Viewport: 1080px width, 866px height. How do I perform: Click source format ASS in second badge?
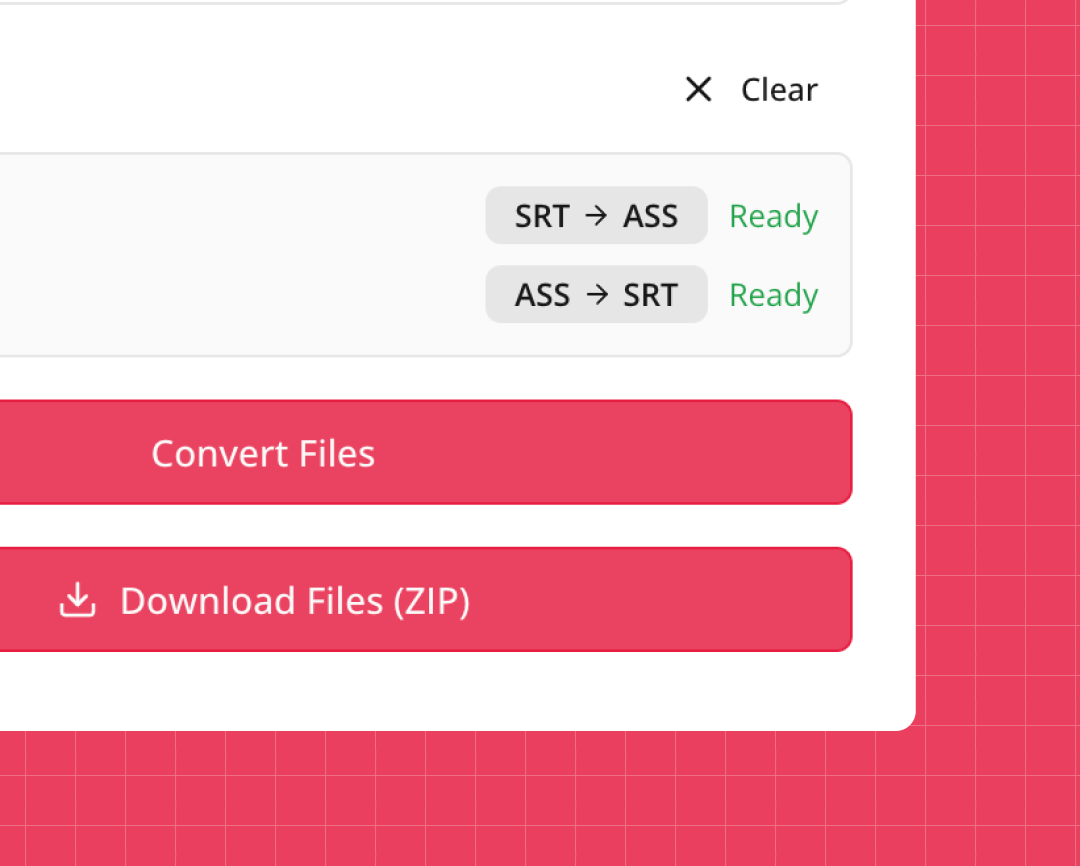point(542,295)
